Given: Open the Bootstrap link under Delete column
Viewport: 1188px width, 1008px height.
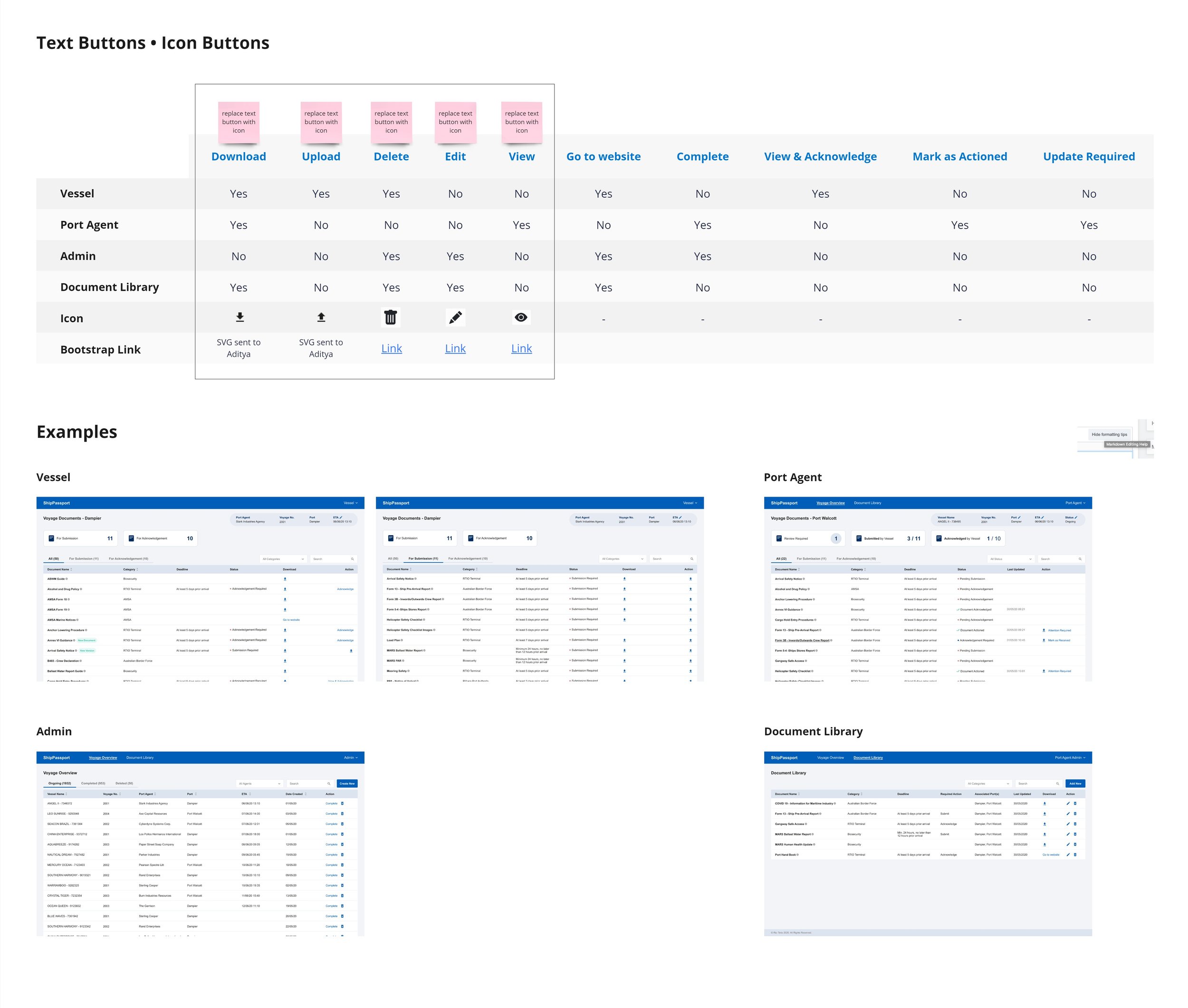Looking at the screenshot, I should tap(392, 348).
